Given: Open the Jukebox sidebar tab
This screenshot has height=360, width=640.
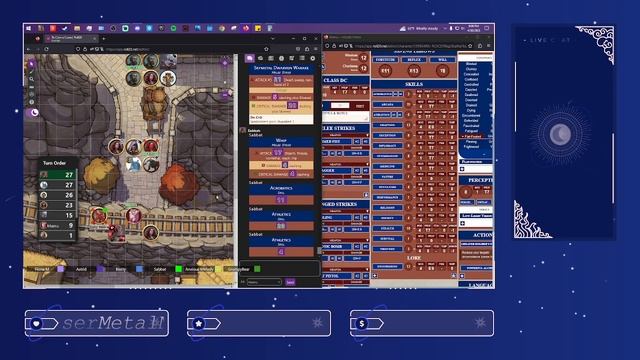Looking at the screenshot, I should [x=291, y=58].
